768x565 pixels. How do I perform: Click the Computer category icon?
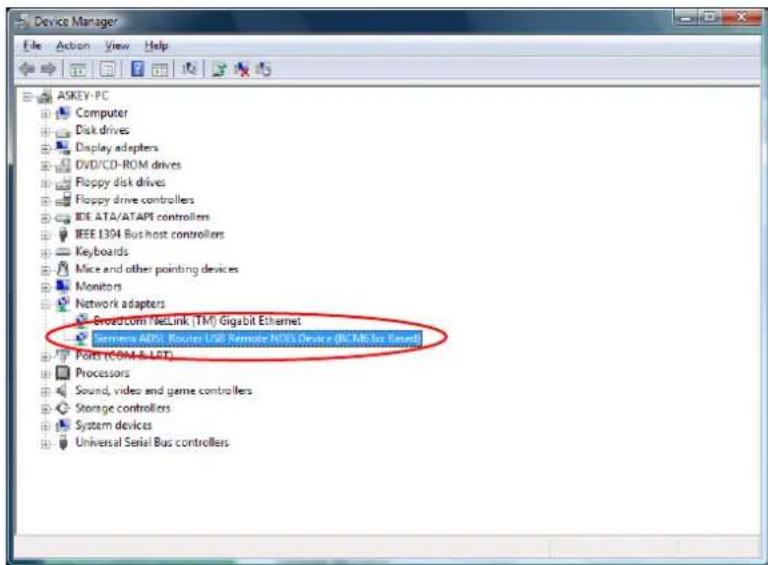[63, 114]
